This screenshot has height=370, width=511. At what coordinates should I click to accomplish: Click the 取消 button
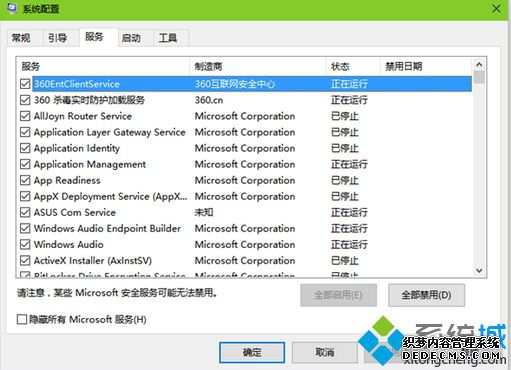coord(325,352)
